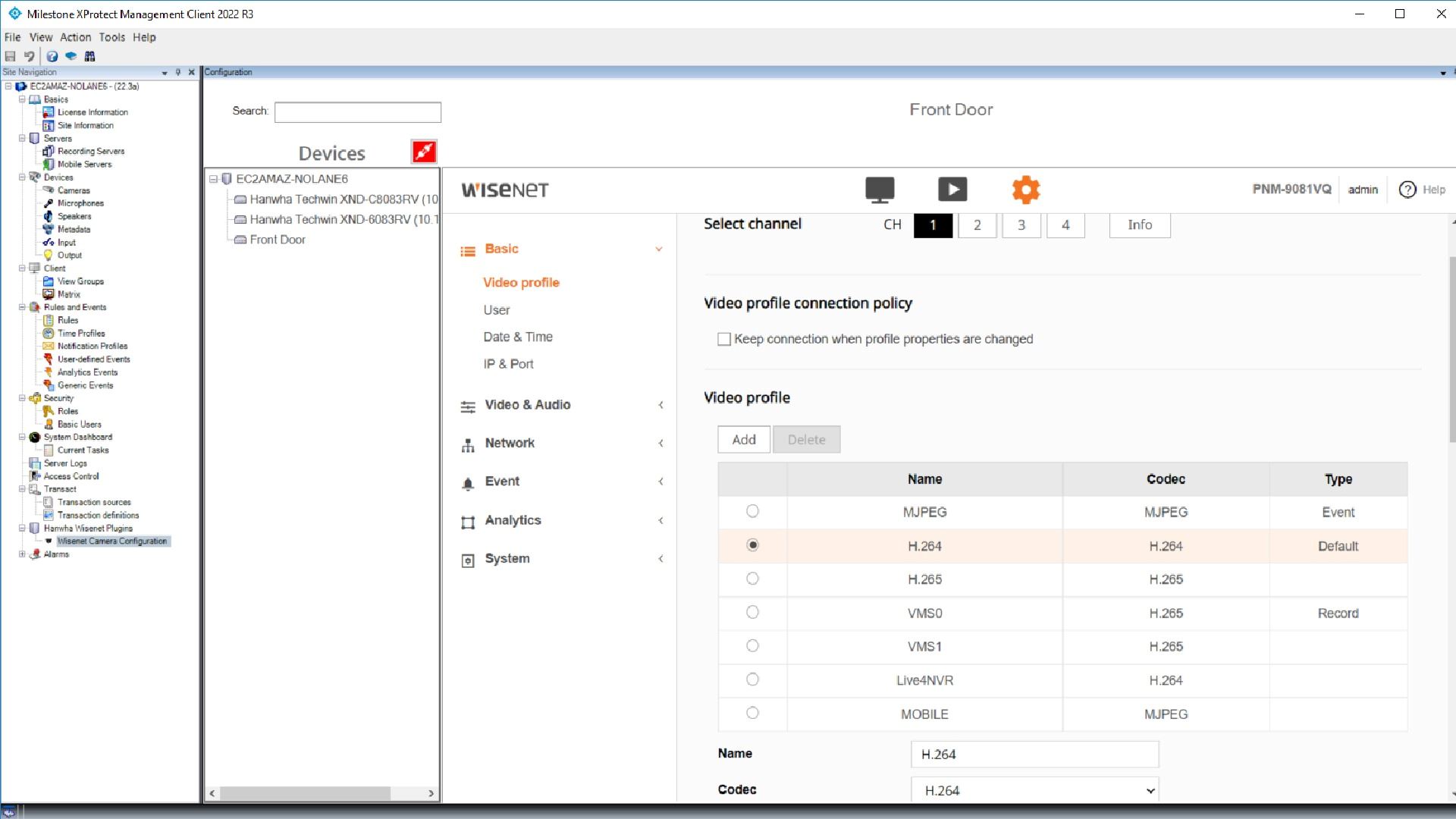Select the VMS0 profile radio button
The height and width of the screenshot is (819, 1456).
click(x=752, y=612)
